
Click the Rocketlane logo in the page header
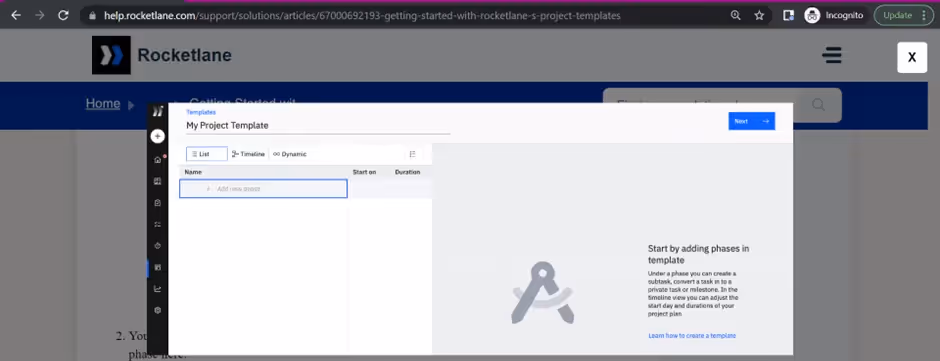coord(162,55)
